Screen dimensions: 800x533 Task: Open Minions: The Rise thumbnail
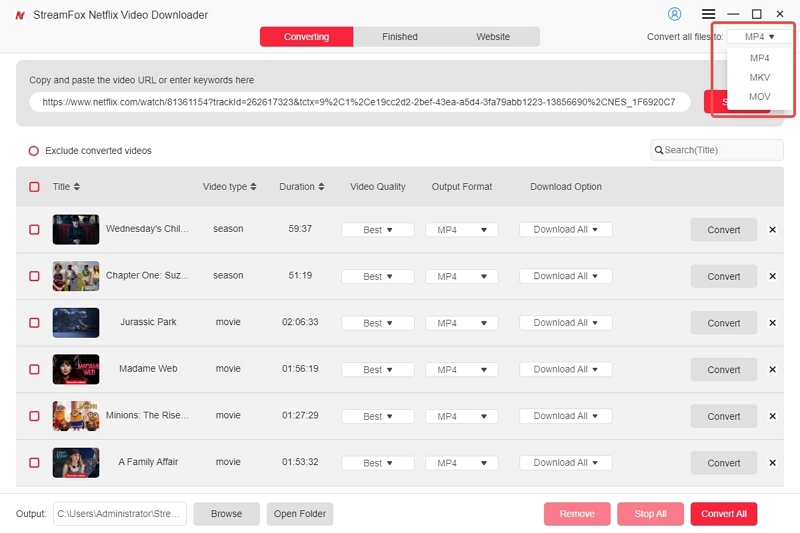[76, 416]
